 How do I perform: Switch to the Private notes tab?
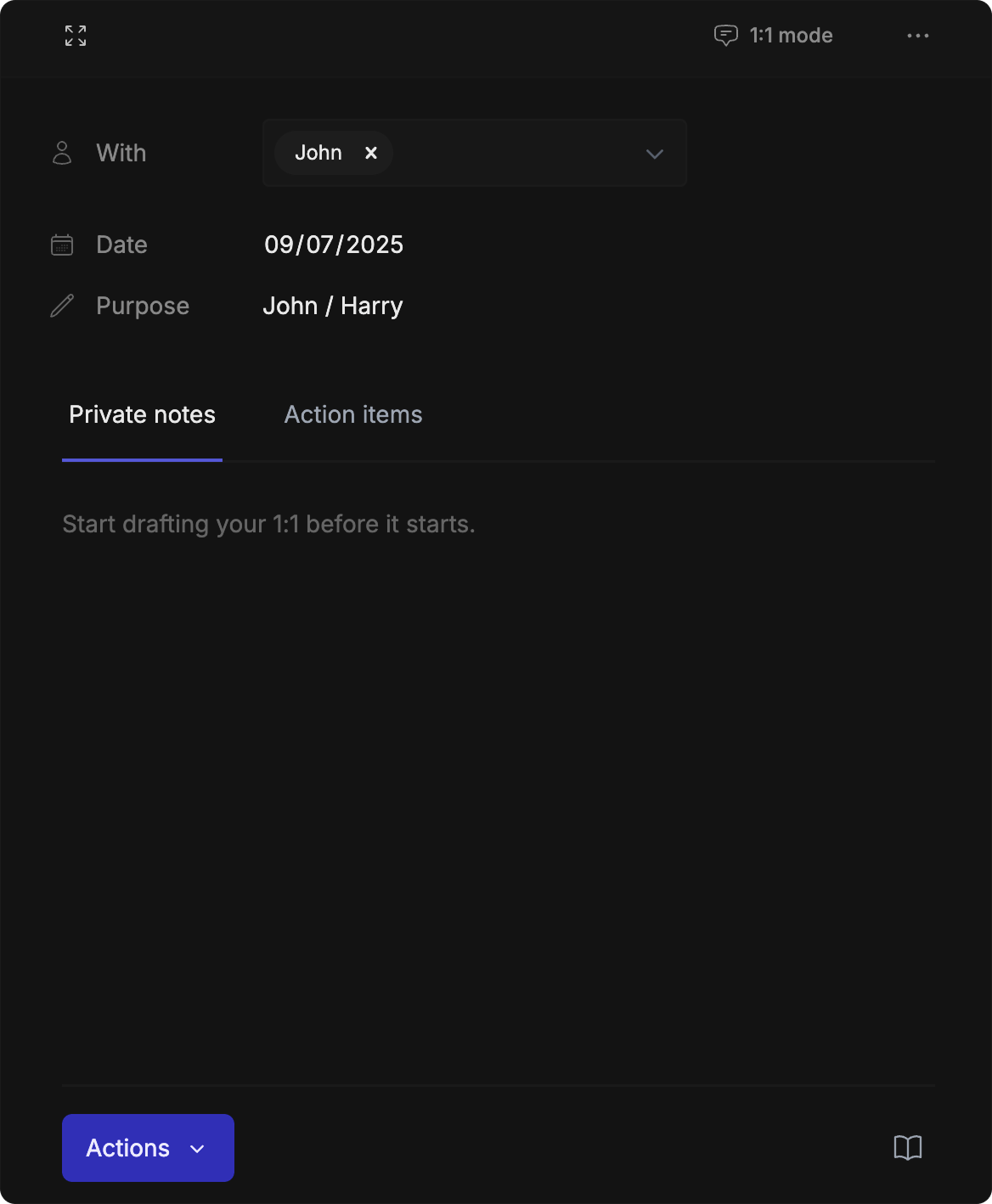(142, 414)
